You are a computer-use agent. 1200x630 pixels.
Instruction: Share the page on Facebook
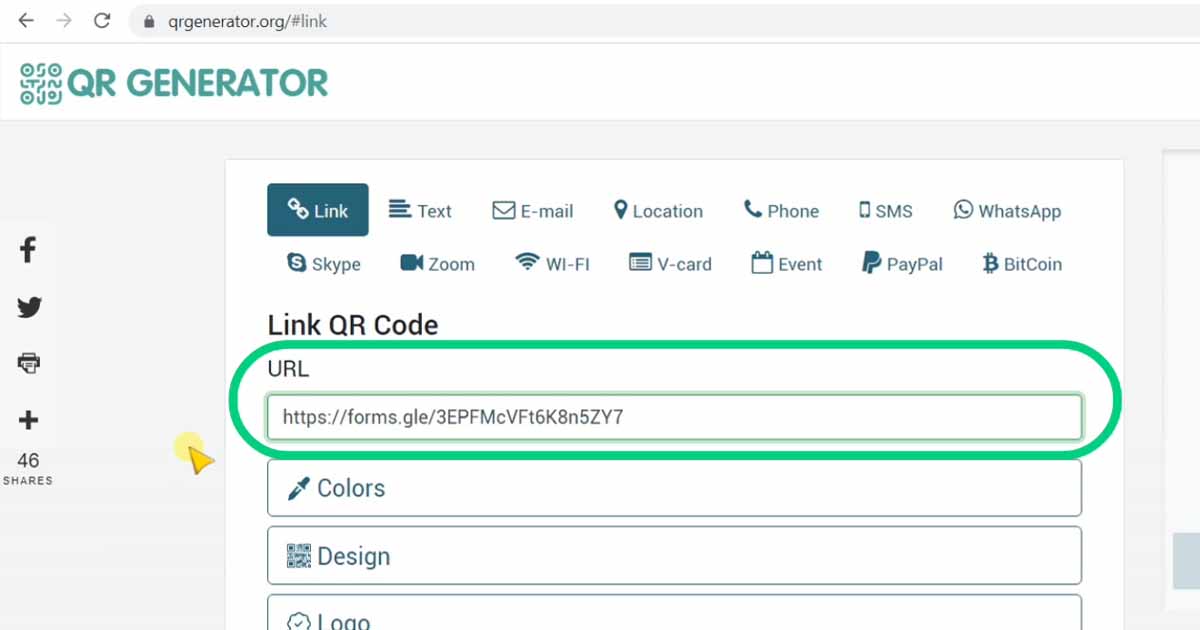coord(28,250)
